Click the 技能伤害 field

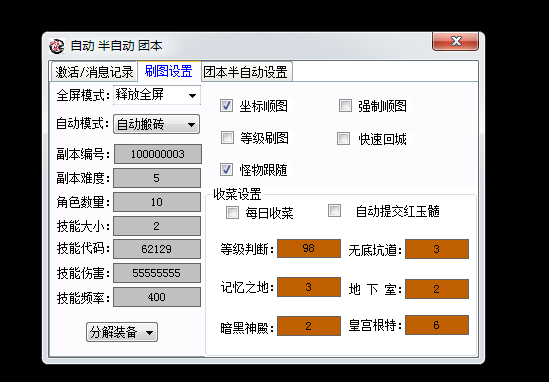point(157,273)
